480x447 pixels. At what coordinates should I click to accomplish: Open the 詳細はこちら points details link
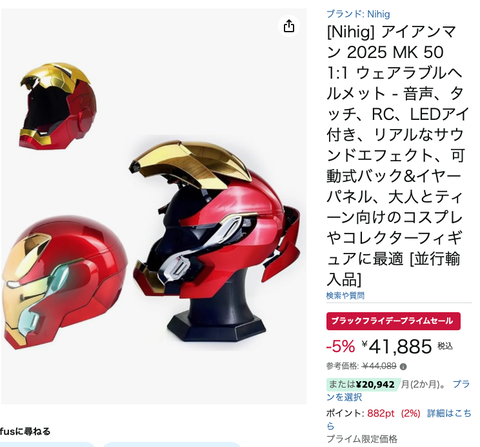tap(399, 420)
